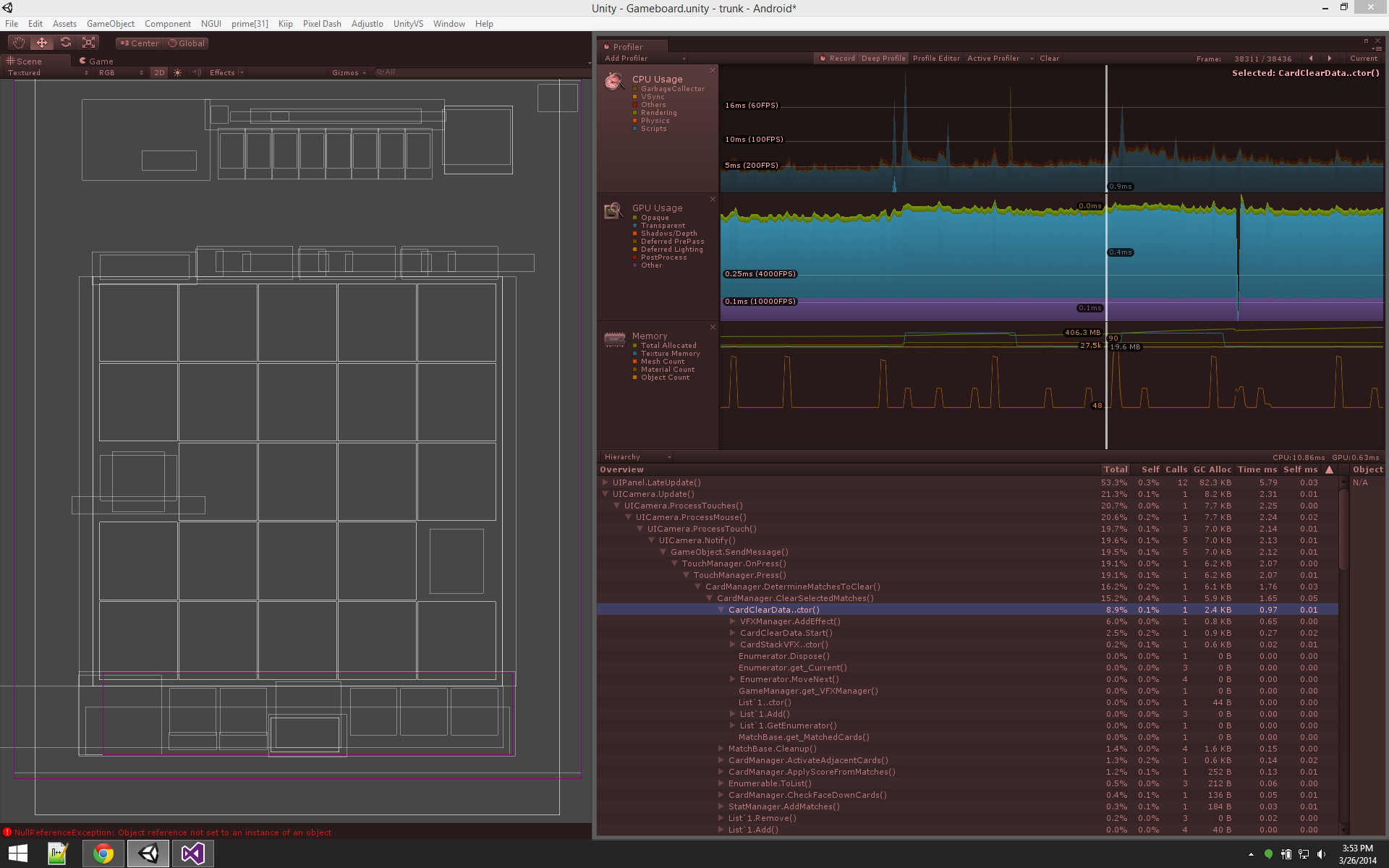Sort by Time ms column header
The width and height of the screenshot is (1389, 868).
tap(1257, 469)
